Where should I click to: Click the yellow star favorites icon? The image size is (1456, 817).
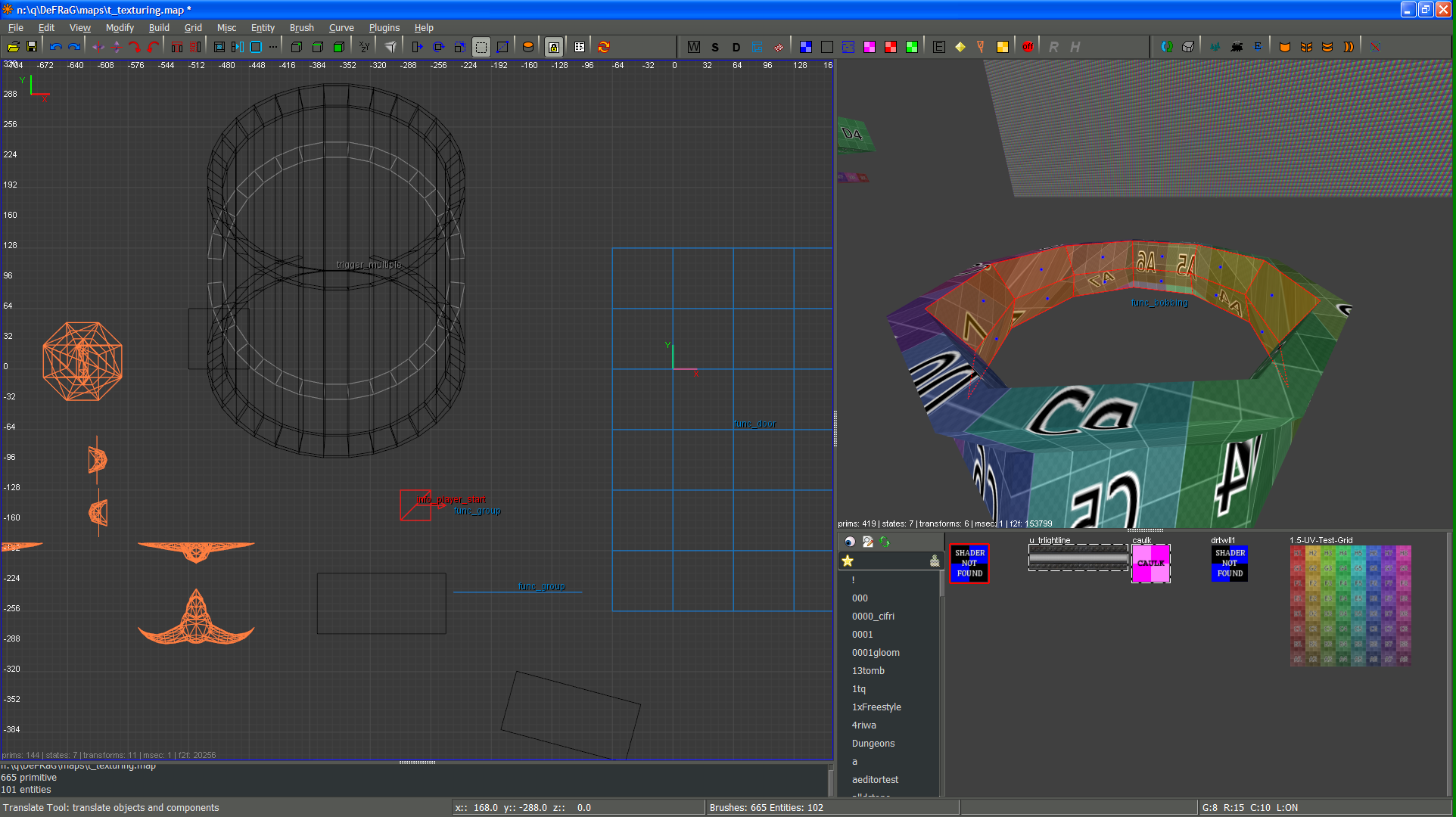tap(848, 561)
